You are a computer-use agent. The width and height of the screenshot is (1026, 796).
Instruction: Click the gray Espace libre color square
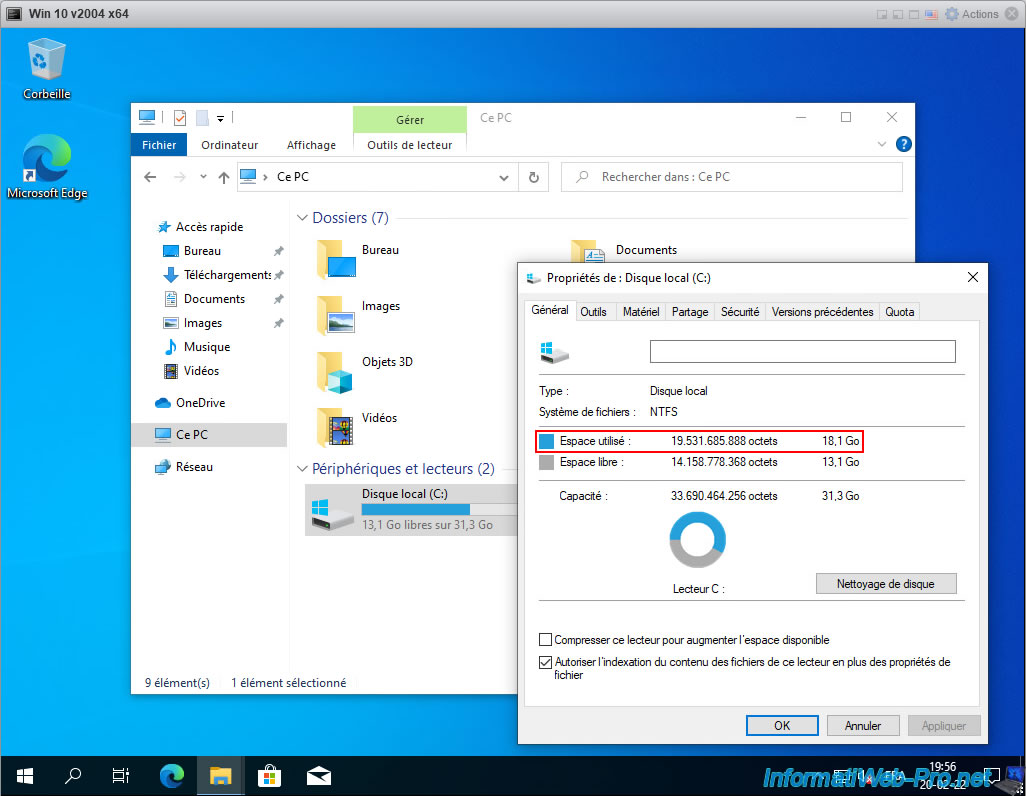tap(546, 462)
